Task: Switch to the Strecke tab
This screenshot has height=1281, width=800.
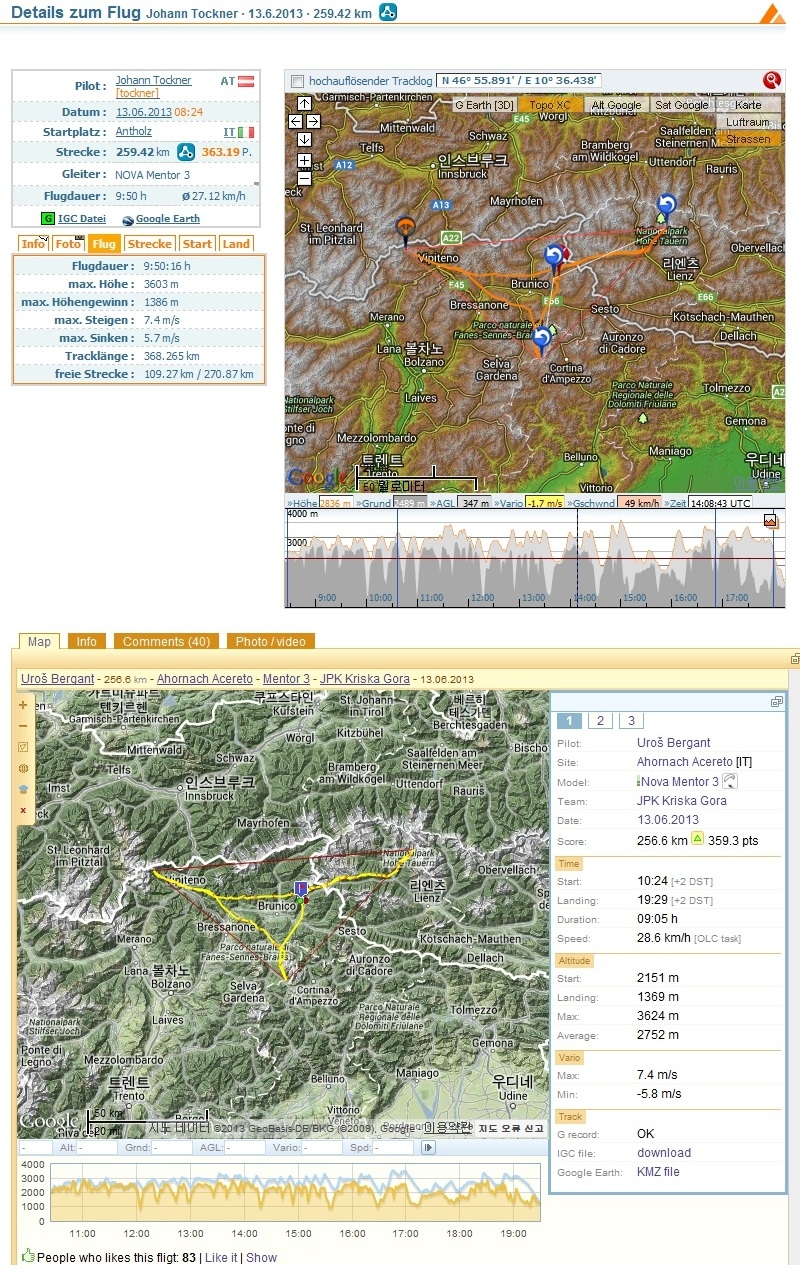Action: (150, 243)
